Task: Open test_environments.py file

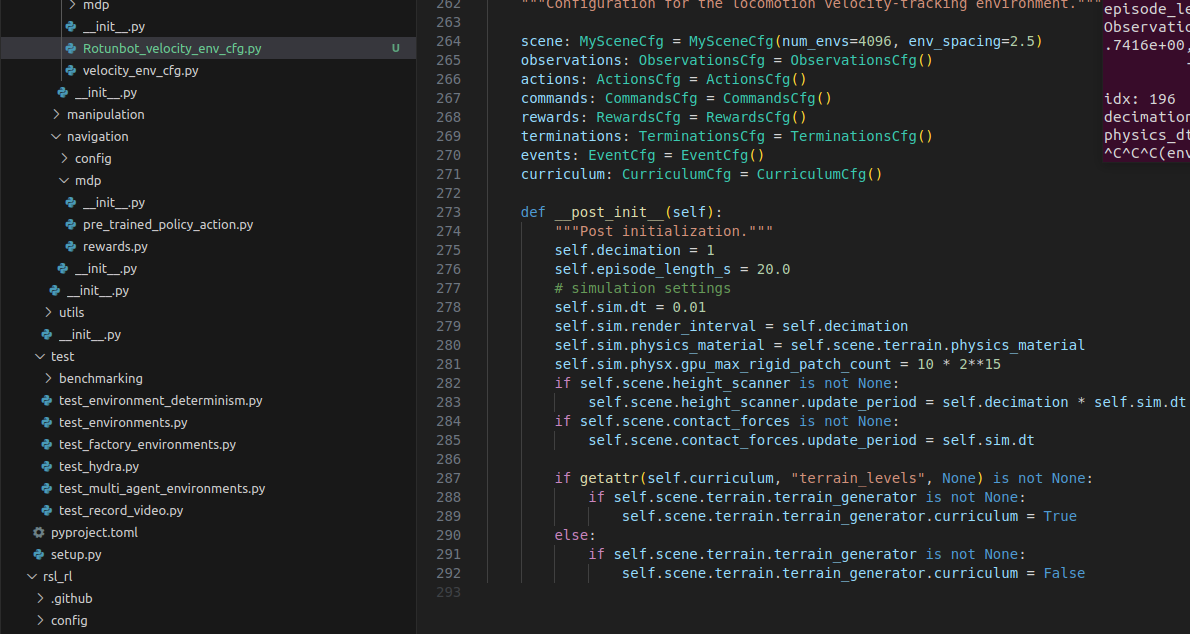Action: (123, 422)
